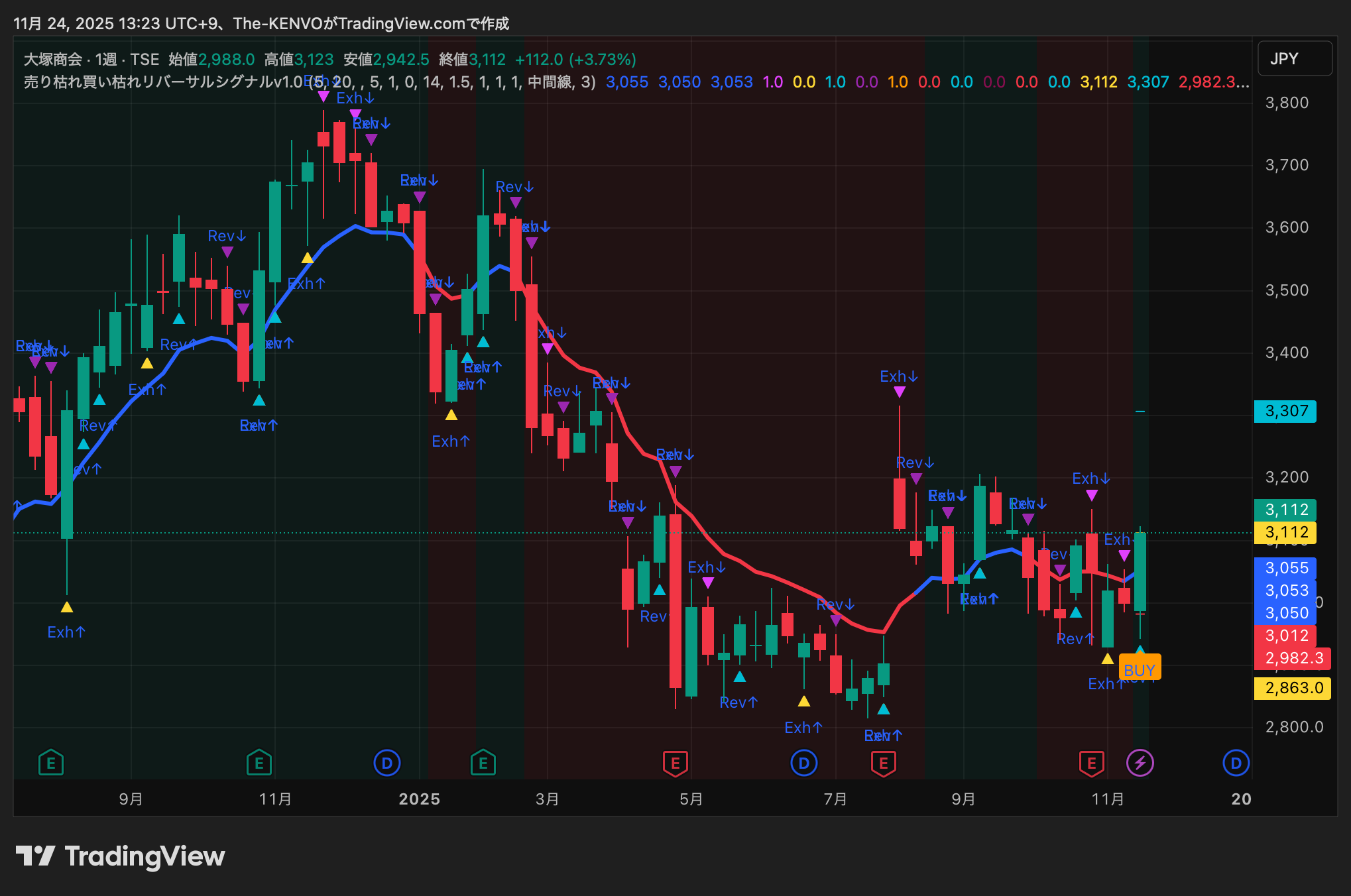Click the green E marker right of 2025
This screenshot has width=1351, height=896.
483,763
